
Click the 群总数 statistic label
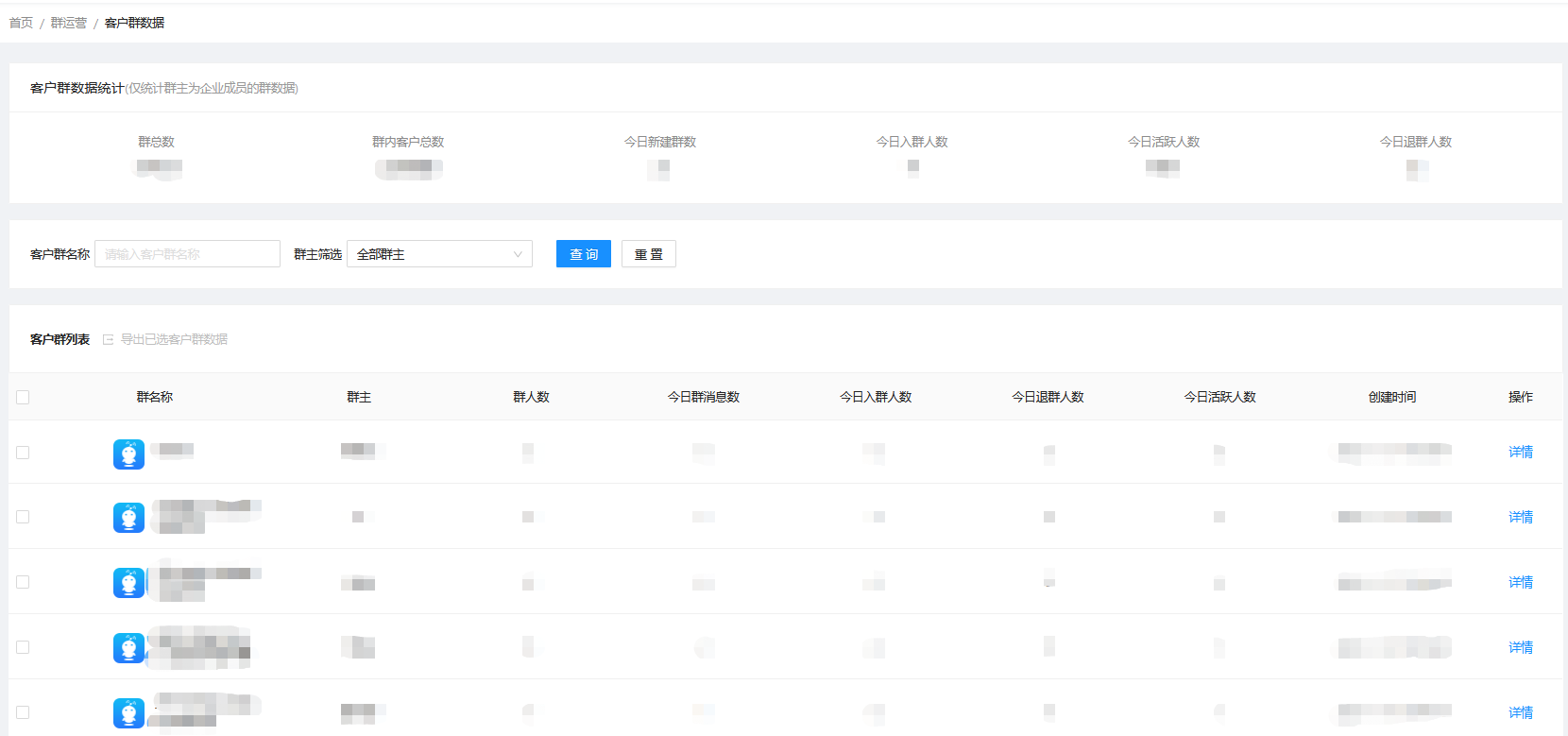pyautogui.click(x=156, y=142)
